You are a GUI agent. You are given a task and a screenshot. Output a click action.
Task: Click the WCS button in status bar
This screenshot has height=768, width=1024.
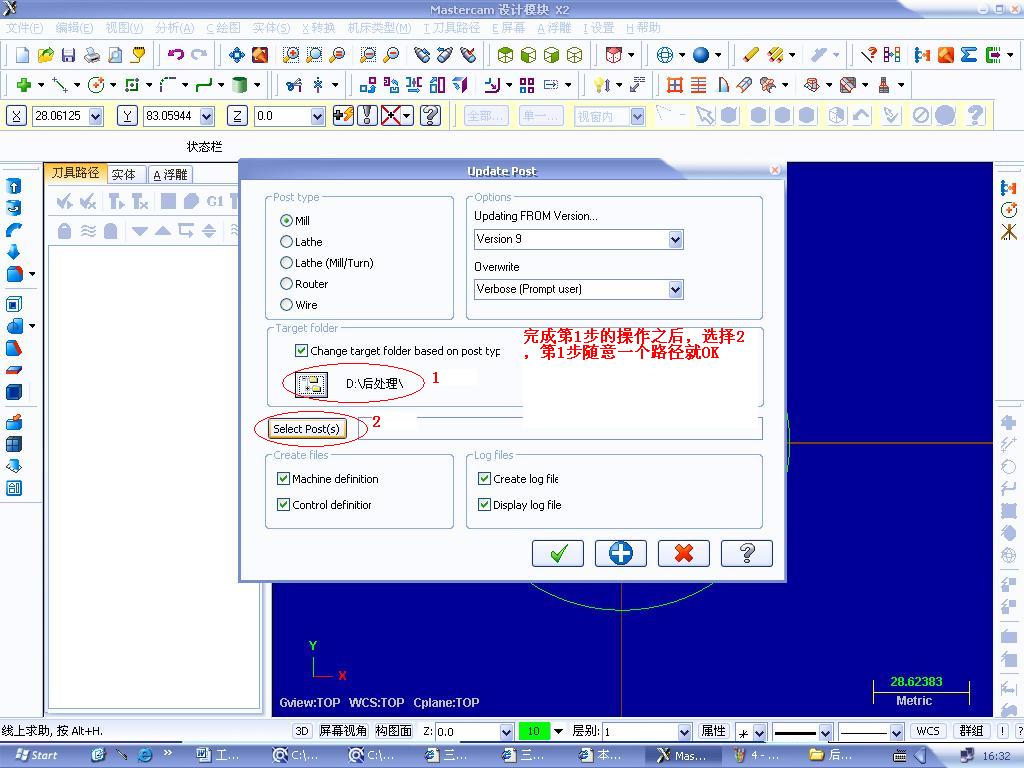click(927, 731)
